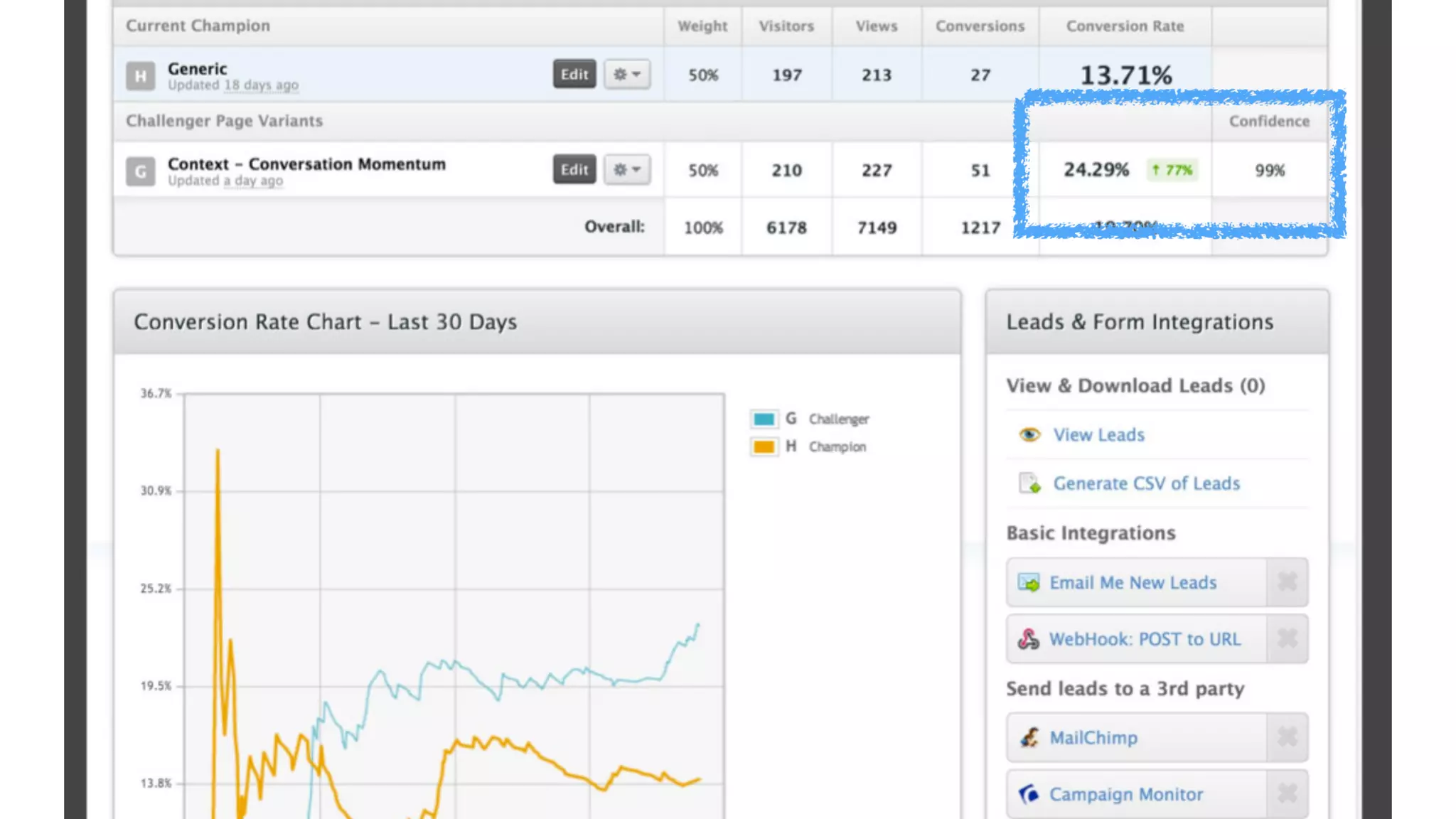
Task: Edit the Context - Conversation Momentum variant
Action: (574, 170)
